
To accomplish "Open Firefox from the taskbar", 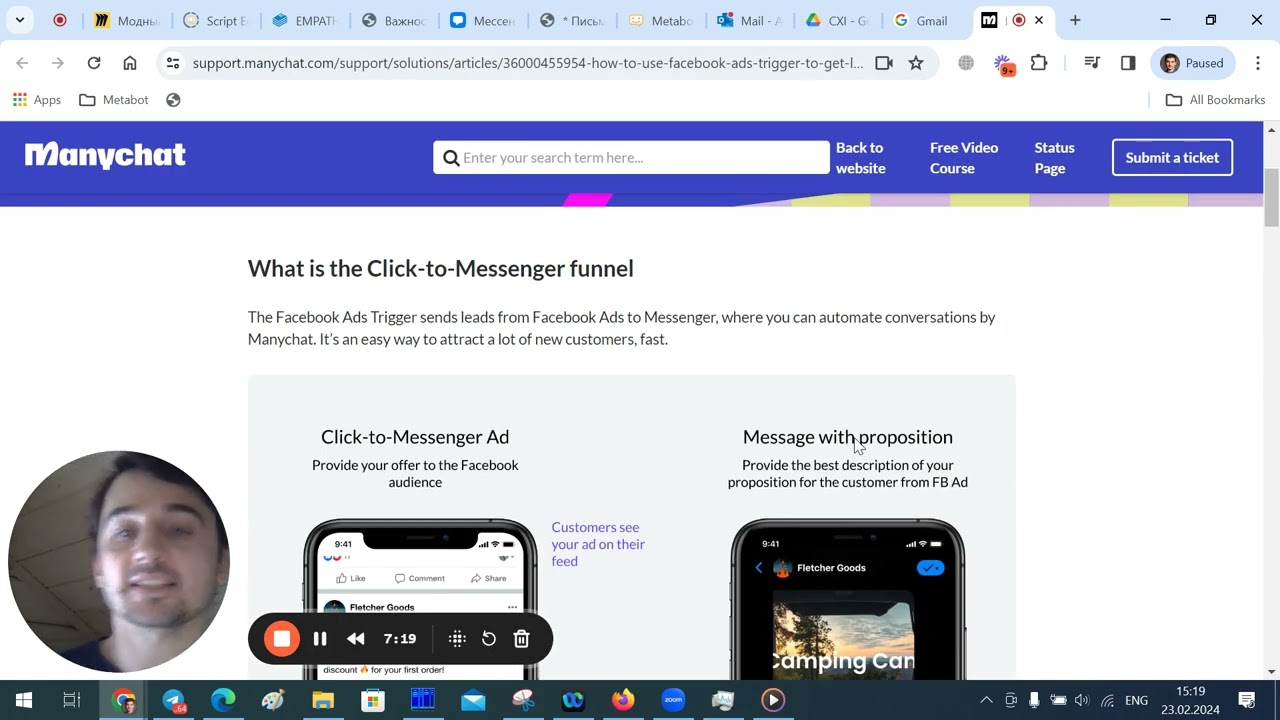I will 623,700.
